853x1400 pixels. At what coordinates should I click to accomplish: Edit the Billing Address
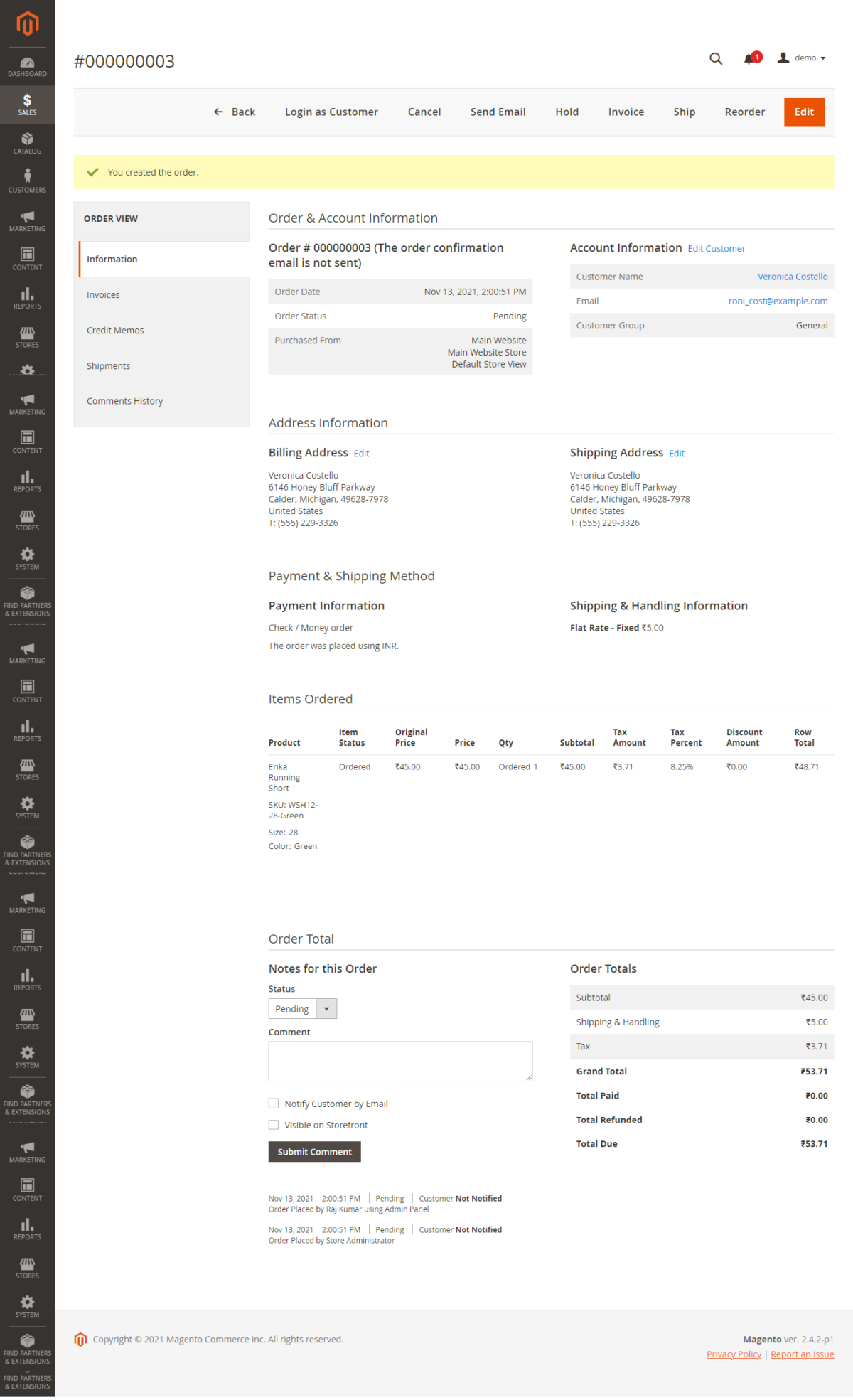pos(362,454)
